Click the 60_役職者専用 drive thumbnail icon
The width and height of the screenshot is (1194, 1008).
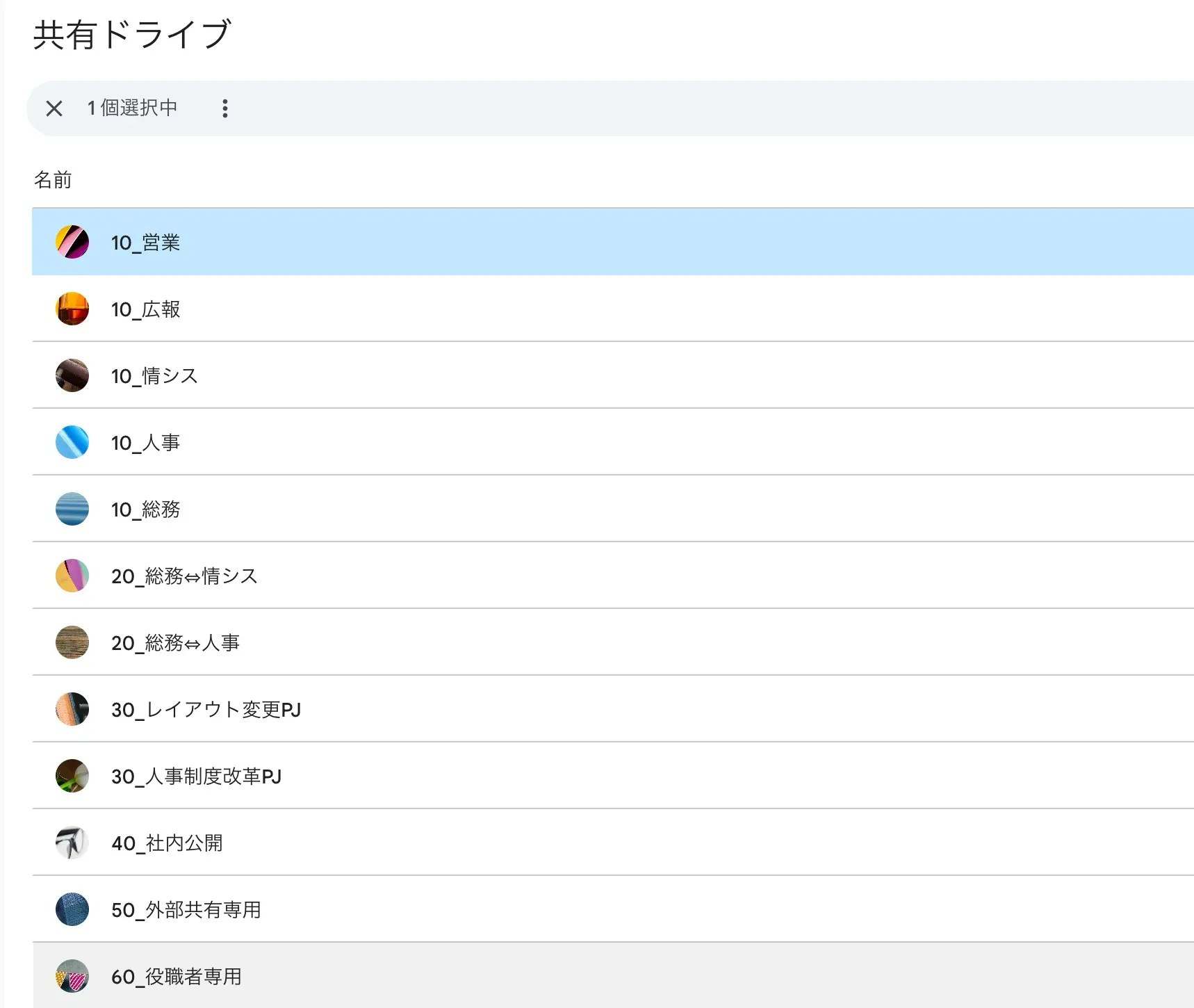tap(72, 976)
